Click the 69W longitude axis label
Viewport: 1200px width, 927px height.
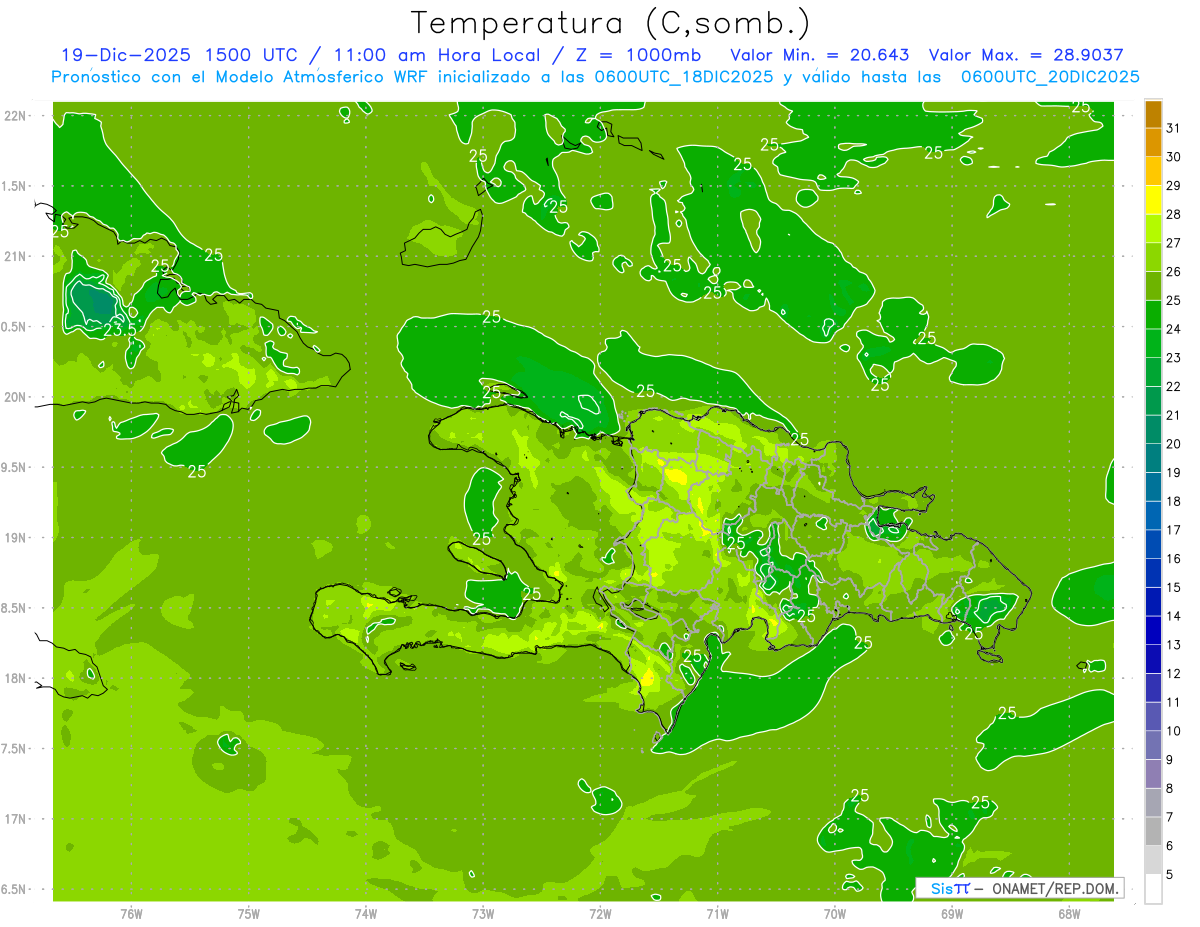pyautogui.click(x=952, y=914)
